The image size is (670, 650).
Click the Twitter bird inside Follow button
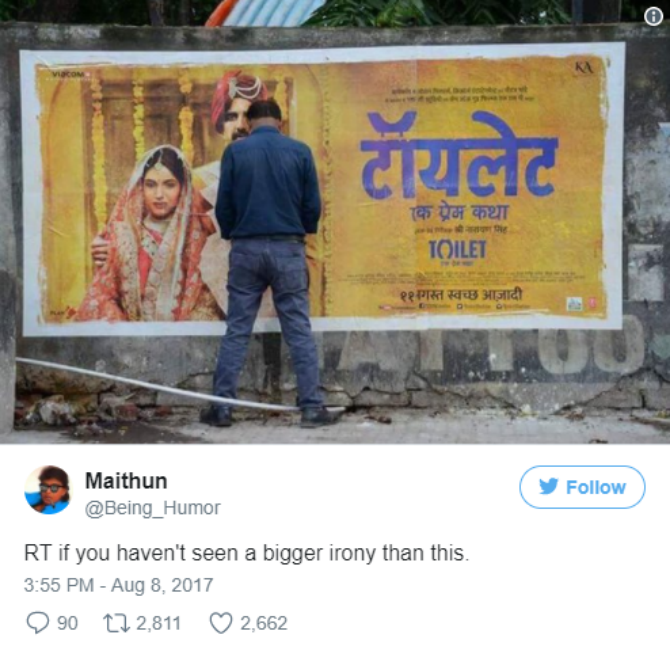[549, 486]
